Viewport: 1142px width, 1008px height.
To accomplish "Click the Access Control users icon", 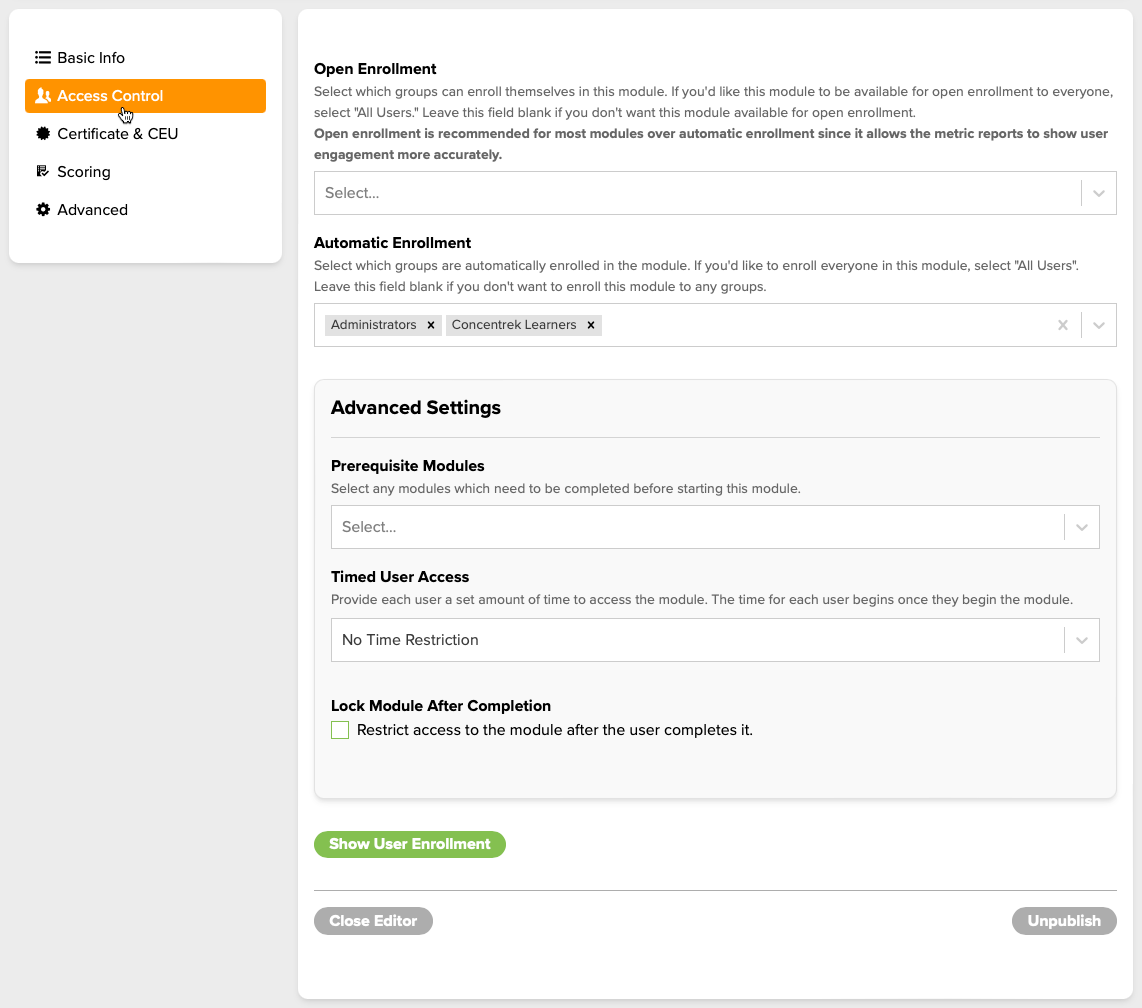I will point(42,95).
